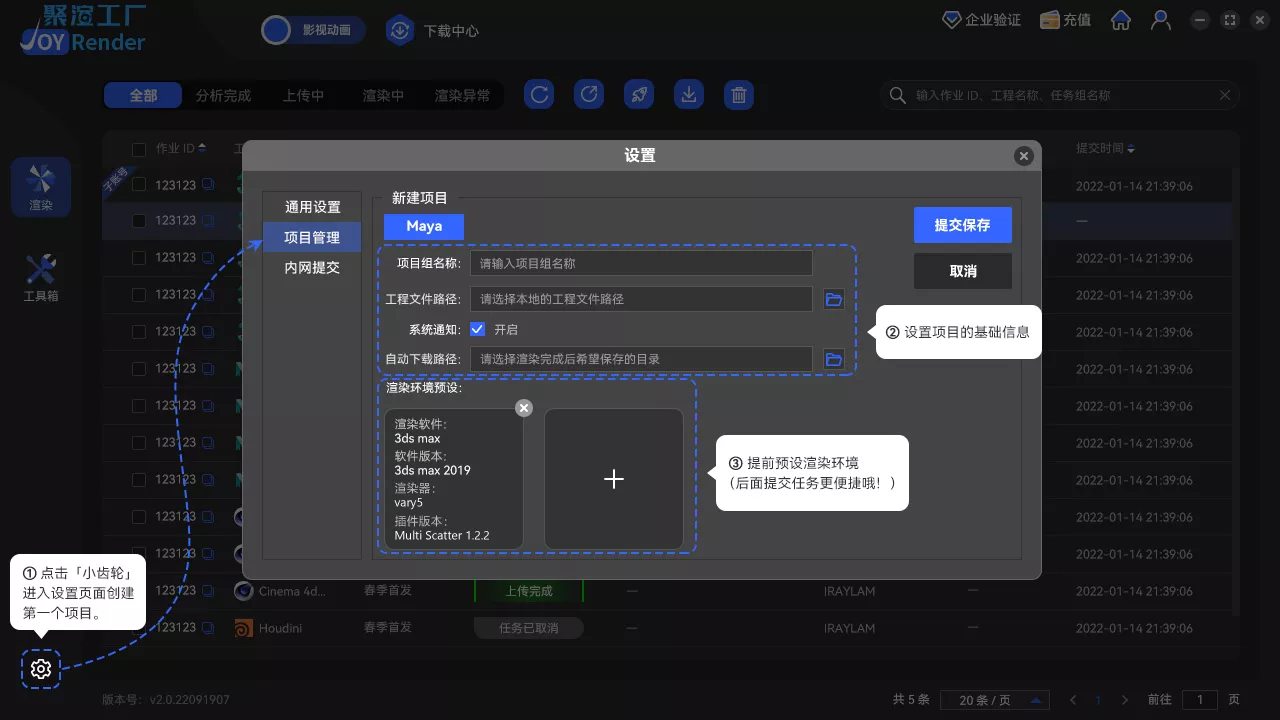This screenshot has height=720, width=1280.
Task: Click the Houdini software icon
Action: pos(243,628)
